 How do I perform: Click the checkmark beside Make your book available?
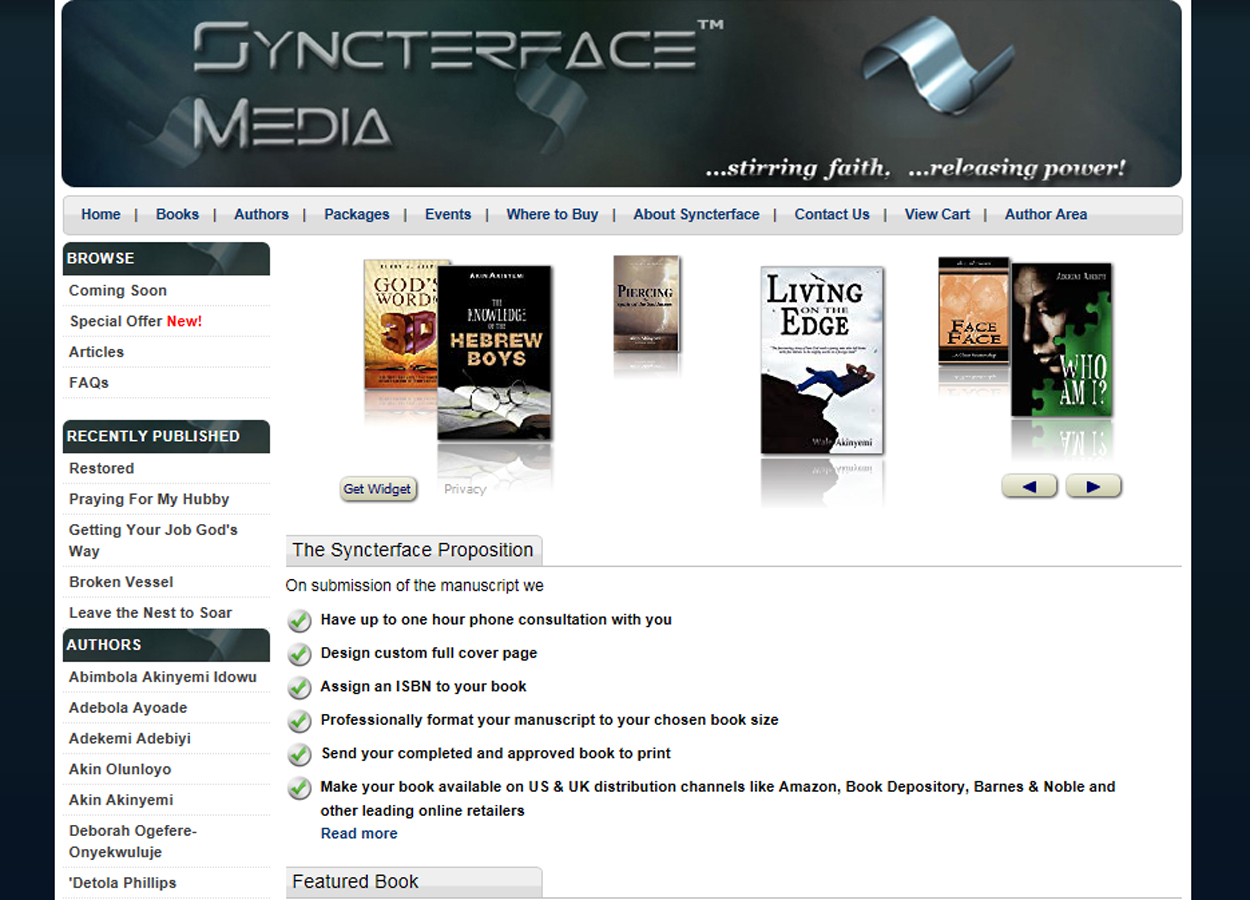pos(299,788)
